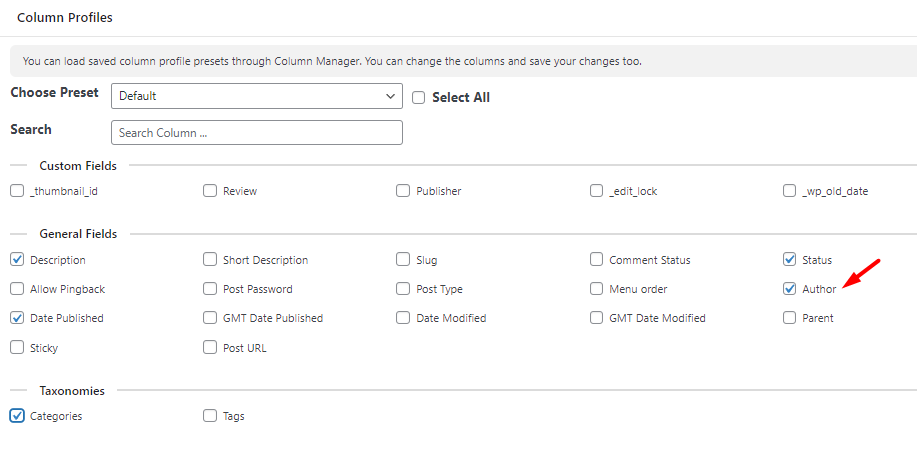The width and height of the screenshot is (917, 460).
Task: Toggle the _edit_lock checkbox
Action: pyautogui.click(x=596, y=191)
